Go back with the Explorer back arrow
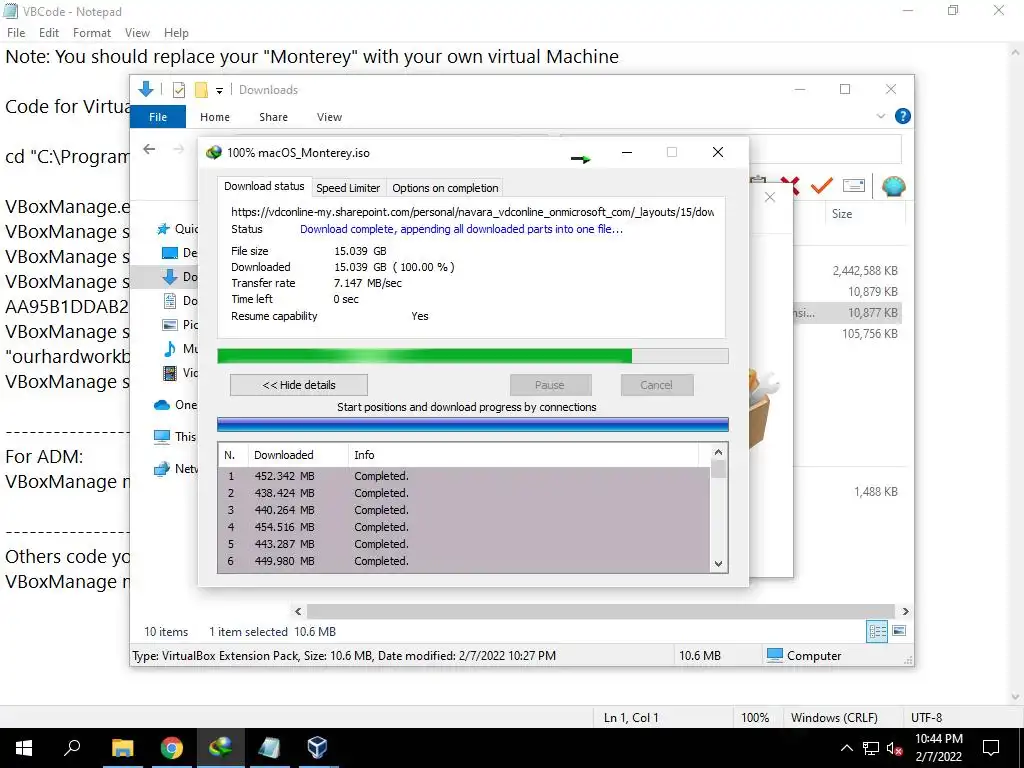 (149, 150)
